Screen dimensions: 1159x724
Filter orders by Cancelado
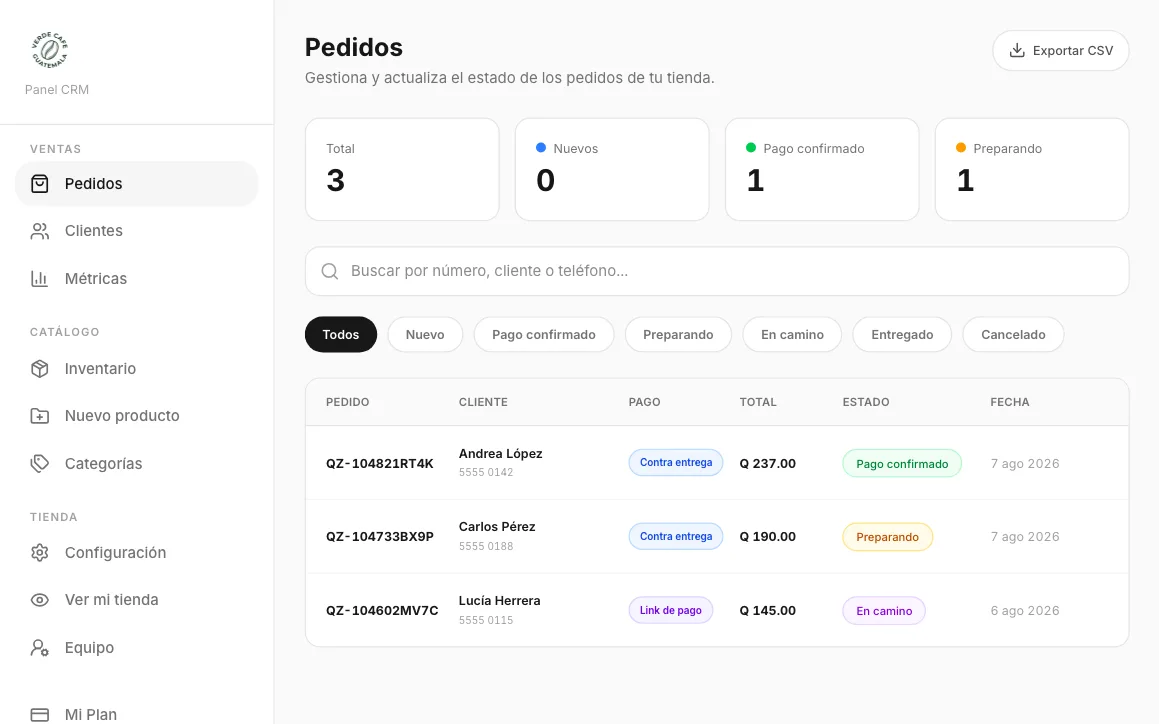(1013, 334)
